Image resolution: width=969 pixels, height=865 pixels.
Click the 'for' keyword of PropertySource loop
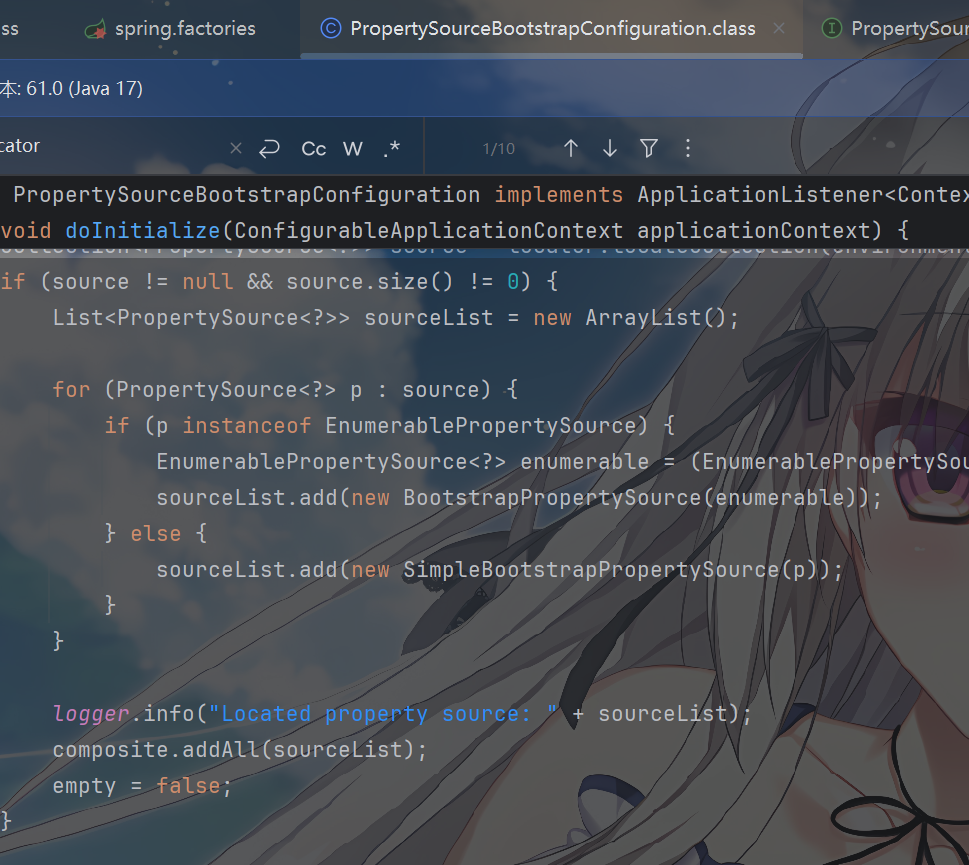[x=71, y=390]
